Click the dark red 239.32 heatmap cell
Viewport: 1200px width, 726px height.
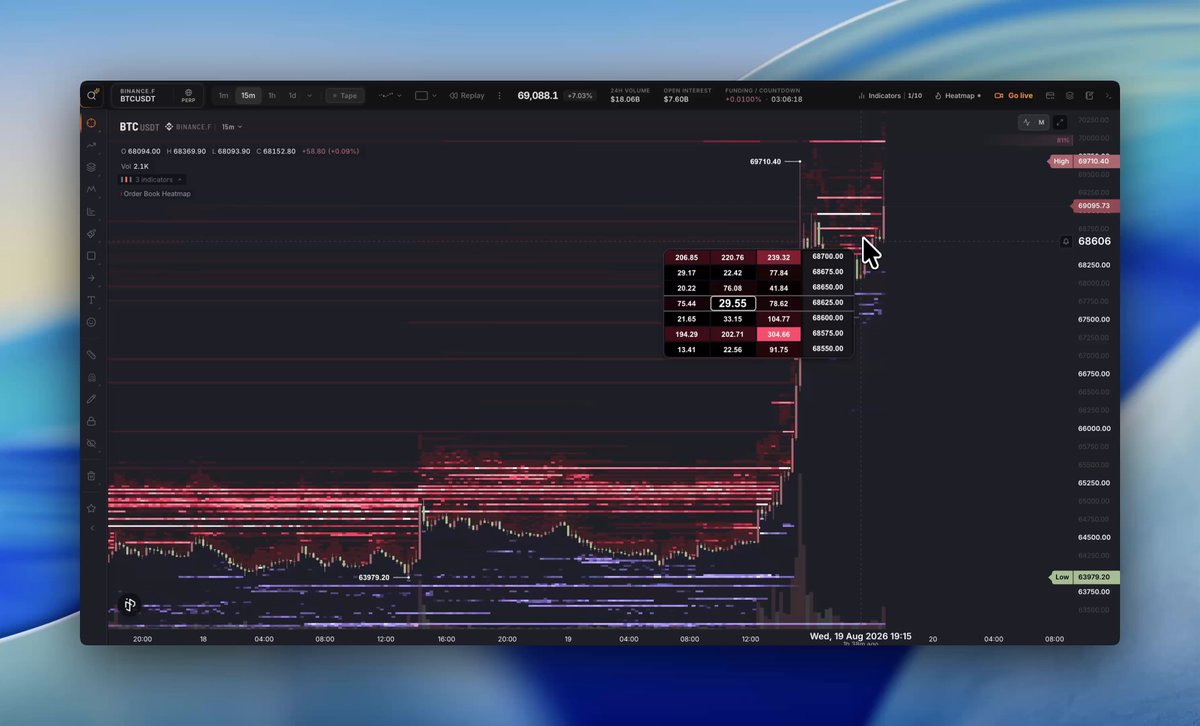[x=779, y=257]
